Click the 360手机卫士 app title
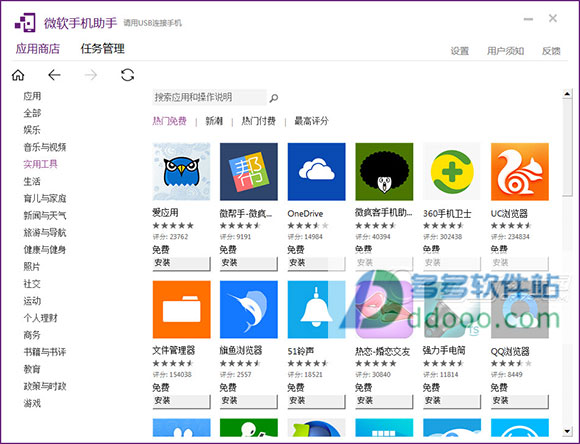Viewport: 580px width, 444px height. [447, 213]
